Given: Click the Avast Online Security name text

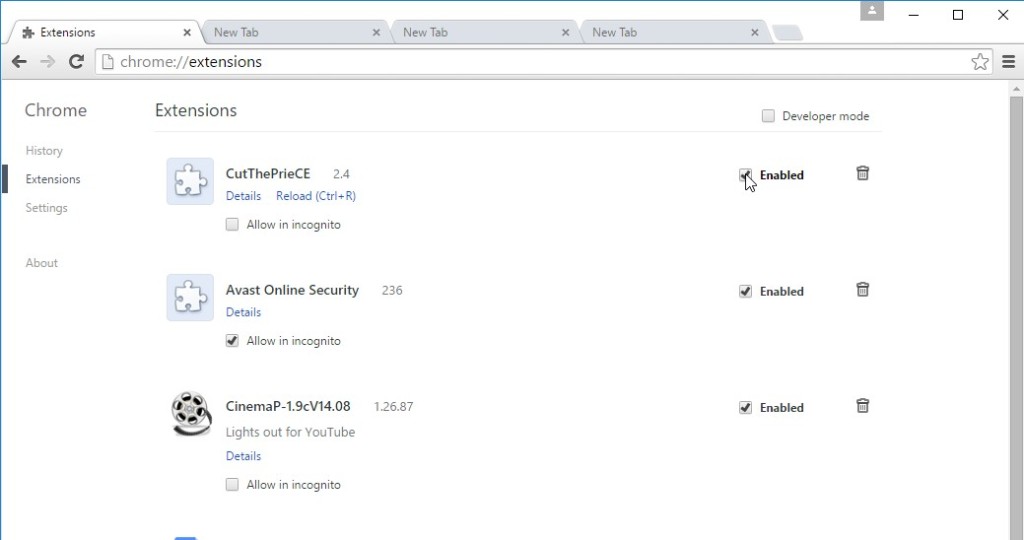Looking at the screenshot, I should tap(293, 290).
